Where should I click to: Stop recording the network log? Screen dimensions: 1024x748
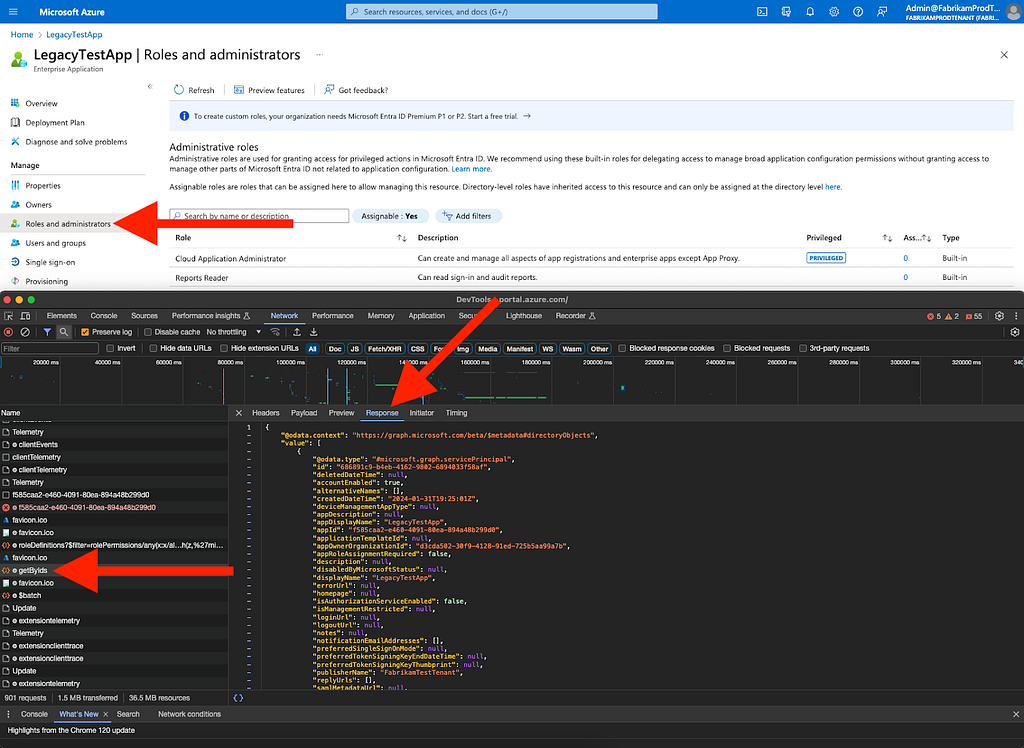point(8,332)
